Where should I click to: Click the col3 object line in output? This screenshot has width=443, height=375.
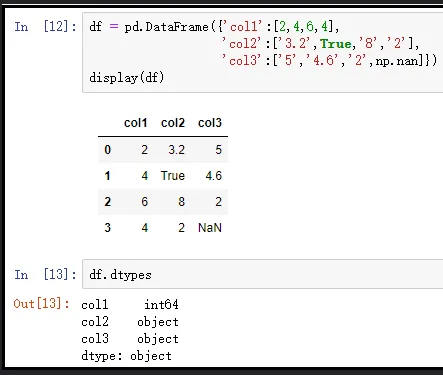click(130, 339)
